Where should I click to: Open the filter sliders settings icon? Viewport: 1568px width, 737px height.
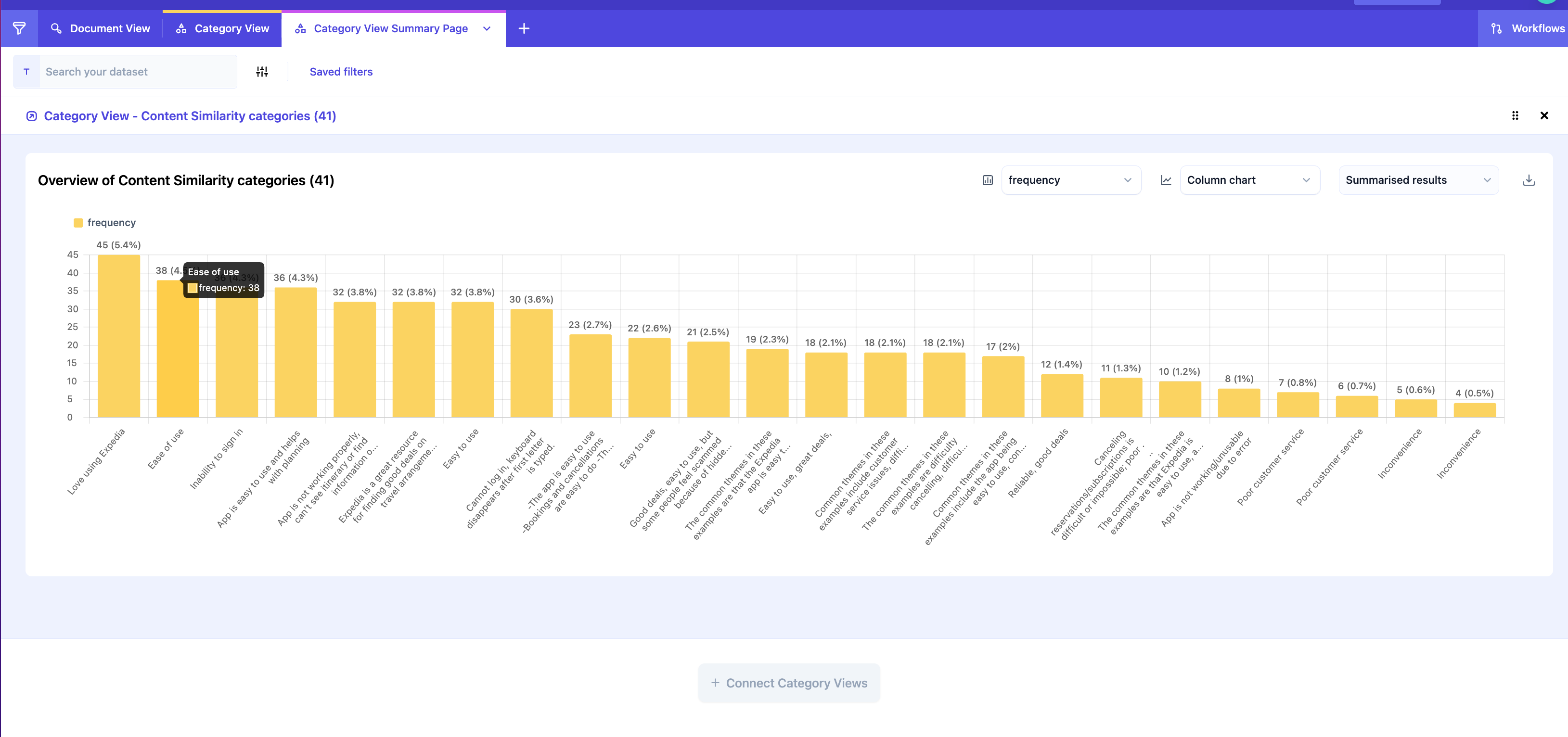[262, 72]
